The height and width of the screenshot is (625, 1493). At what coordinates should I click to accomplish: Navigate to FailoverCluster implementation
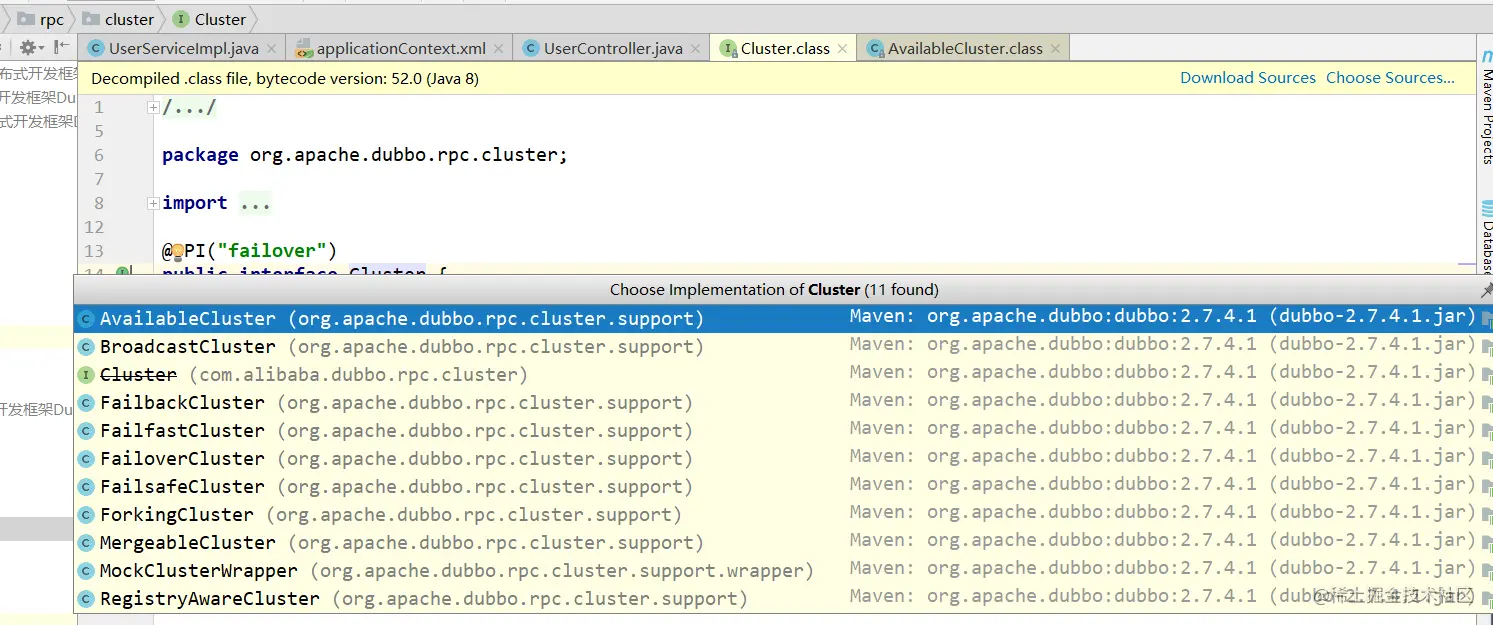(783, 458)
